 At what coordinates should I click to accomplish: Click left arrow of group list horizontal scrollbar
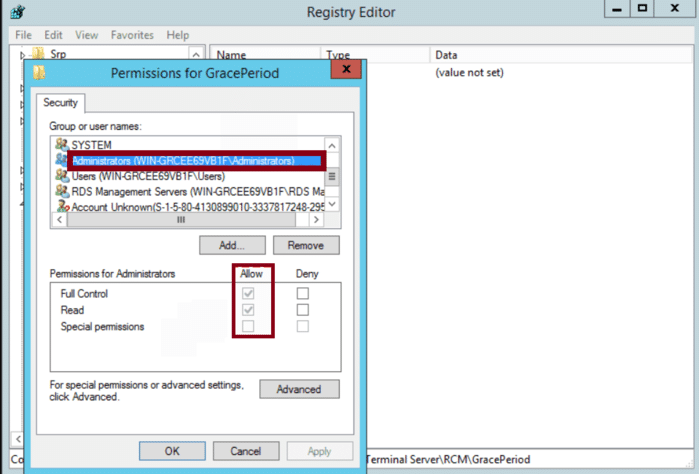pyautogui.click(x=59, y=219)
